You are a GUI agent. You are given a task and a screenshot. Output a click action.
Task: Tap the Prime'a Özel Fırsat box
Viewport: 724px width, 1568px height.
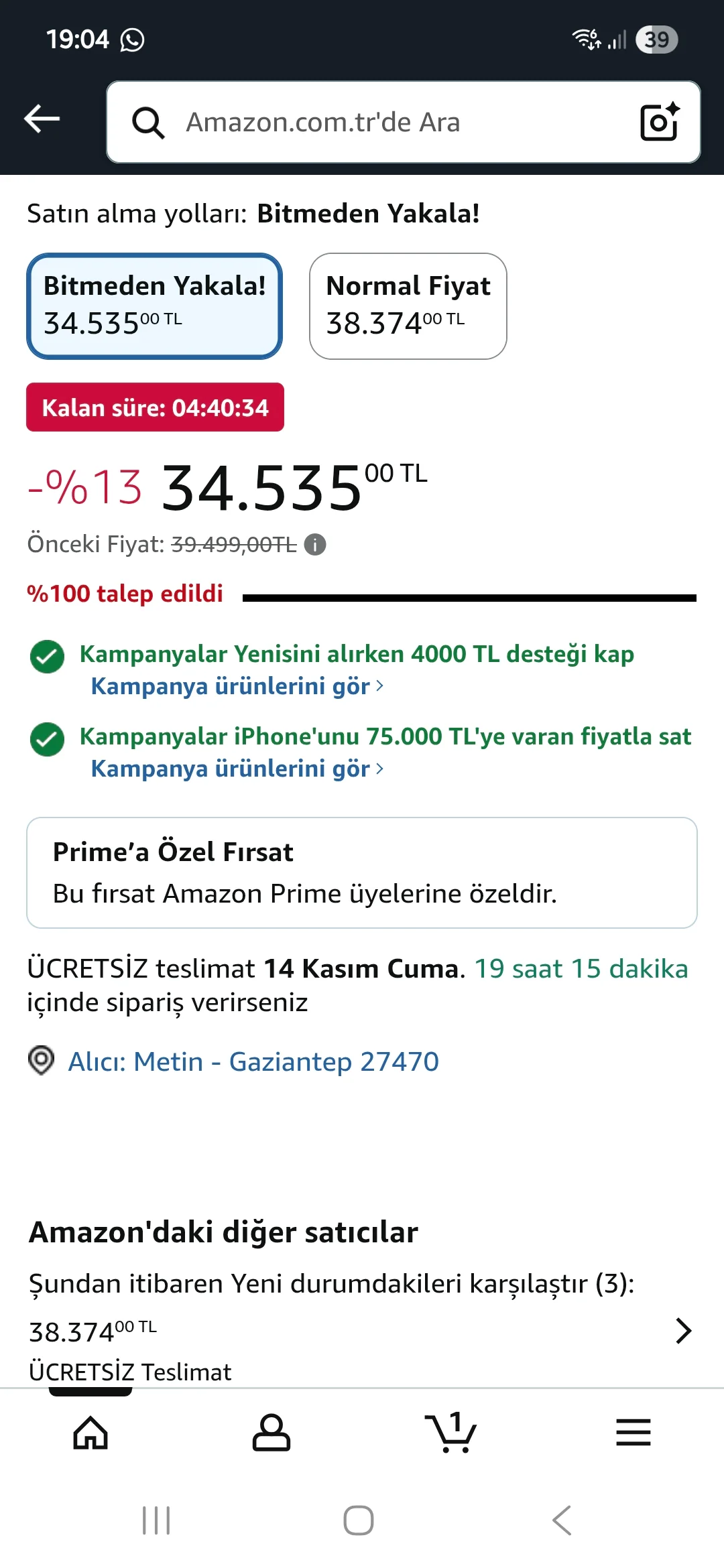[362, 872]
